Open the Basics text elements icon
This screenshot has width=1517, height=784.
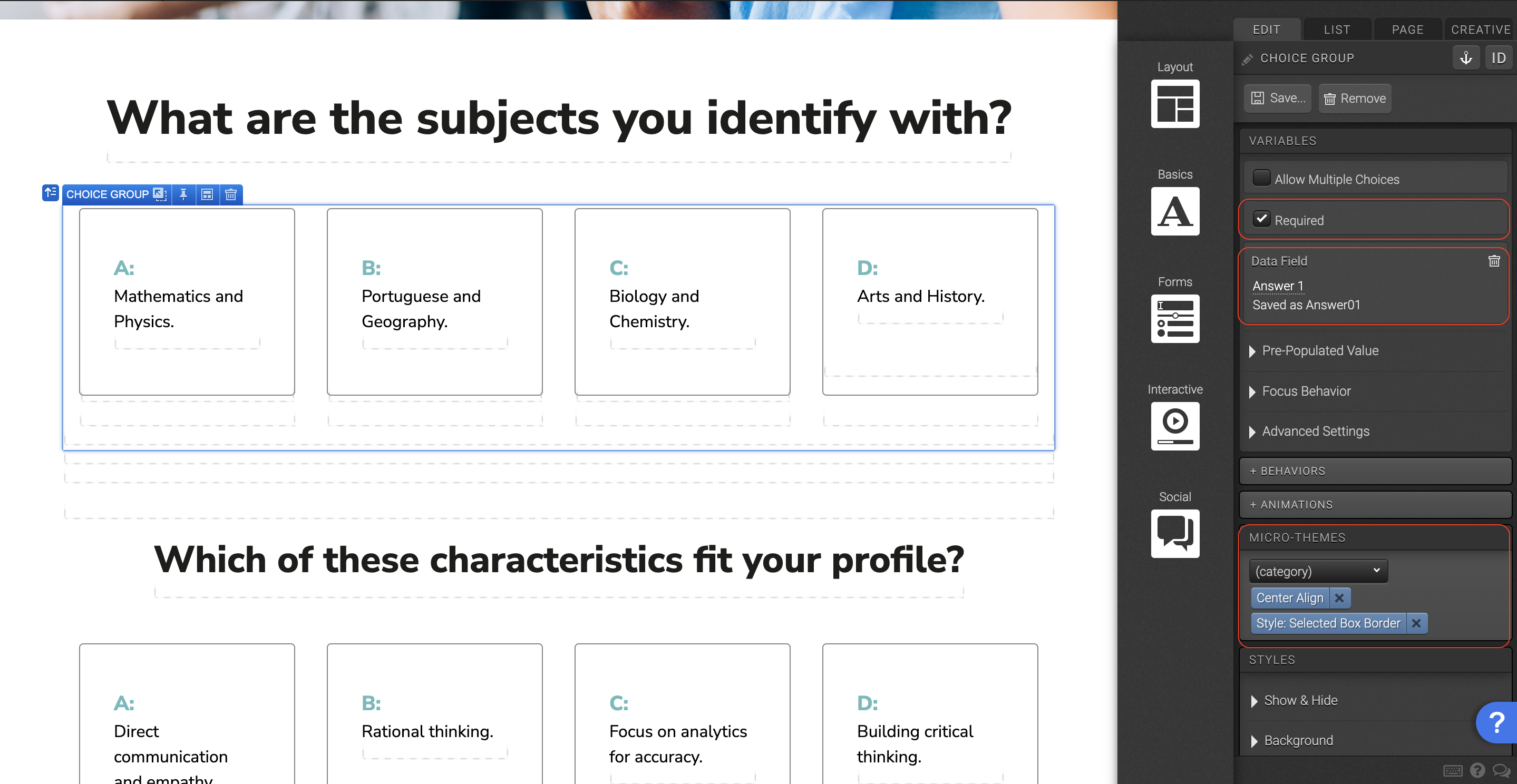[x=1175, y=211]
